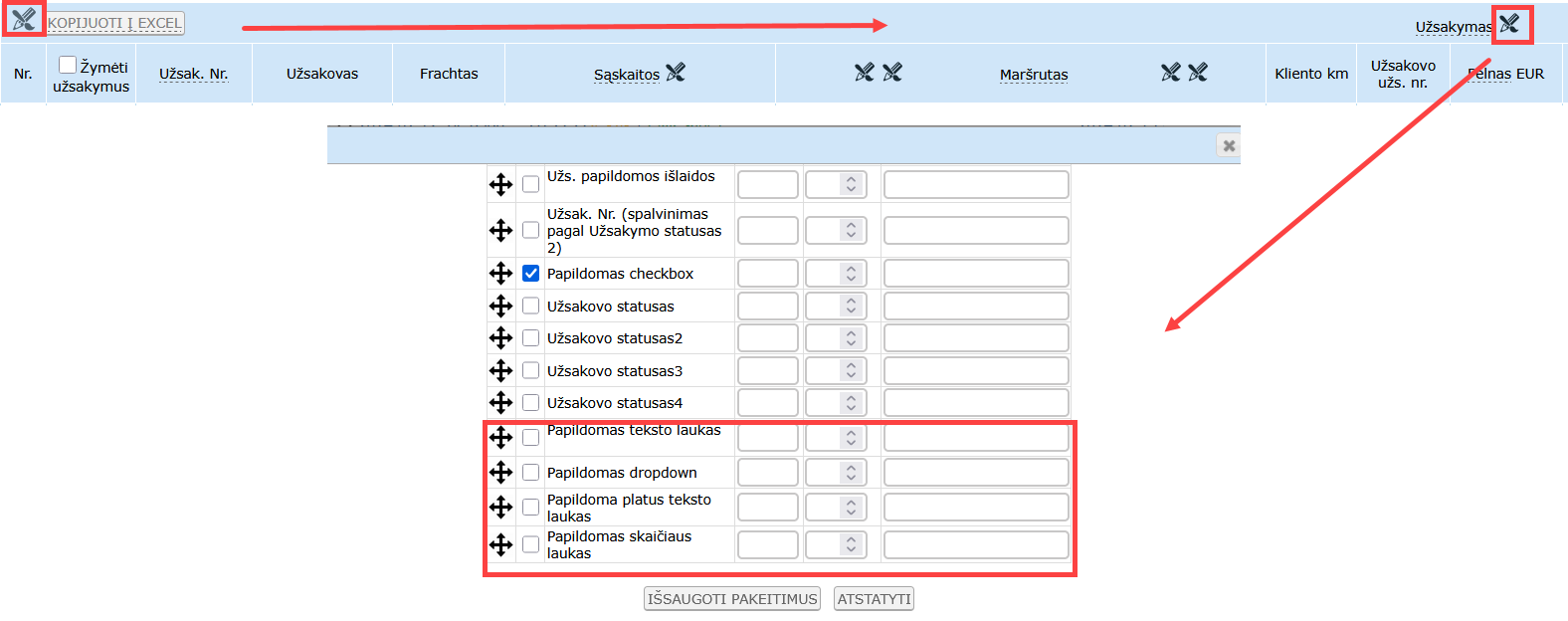Uncheck the Papildomas checkbox option
This screenshot has width=1568, height=621.
pos(531,273)
